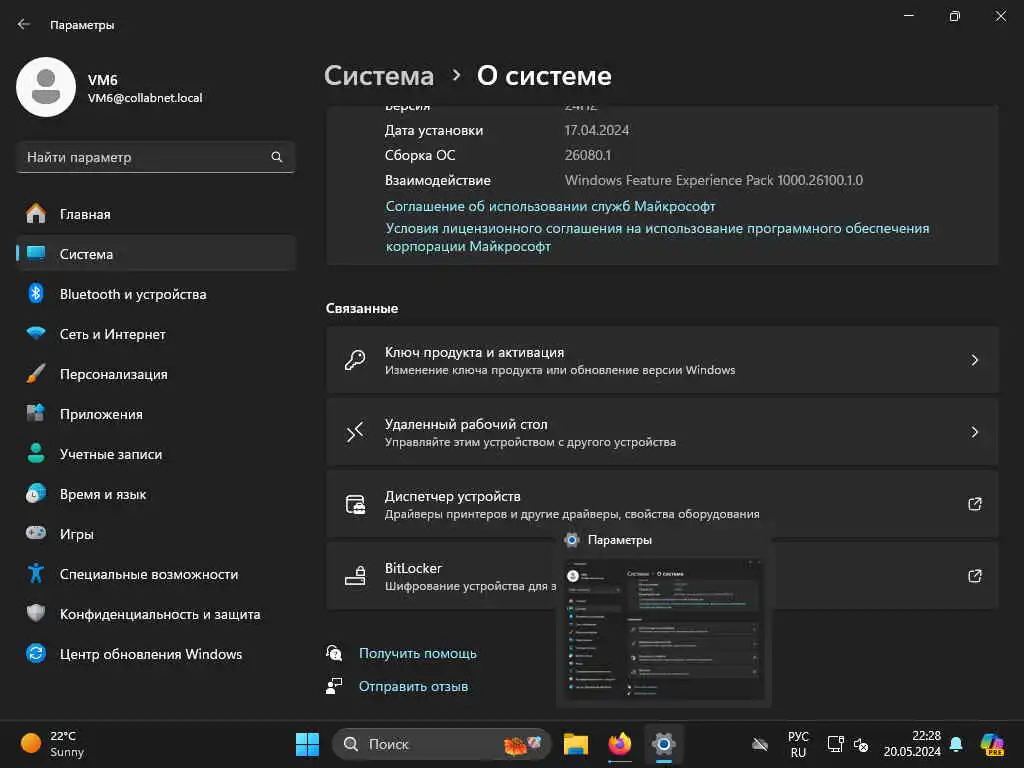Screen dimensions: 1024x768
Task: Open external link icon on Диспетчер устройств row
Action: click(x=974, y=504)
